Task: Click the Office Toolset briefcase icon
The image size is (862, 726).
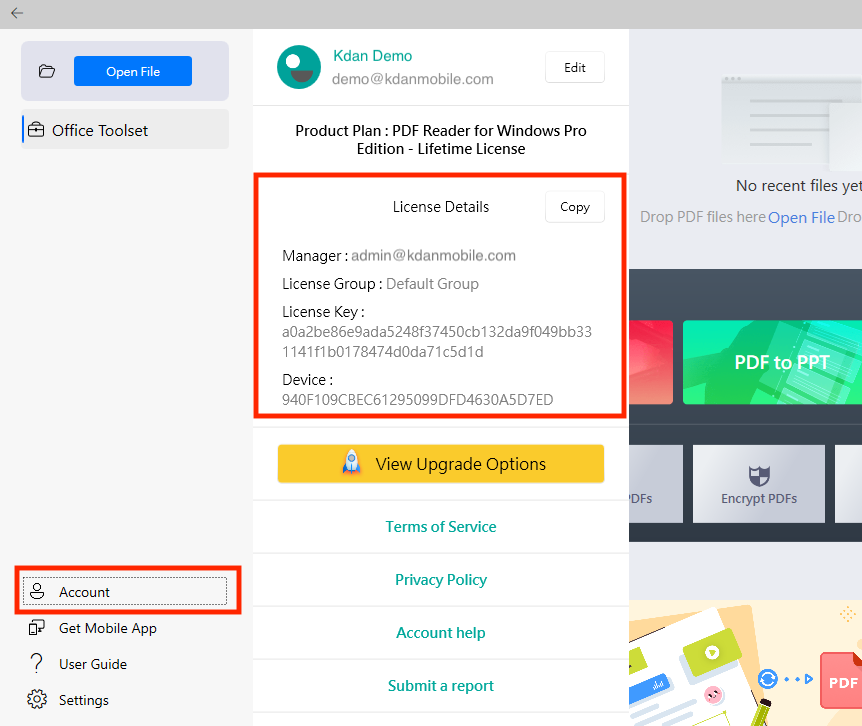Action: click(36, 130)
